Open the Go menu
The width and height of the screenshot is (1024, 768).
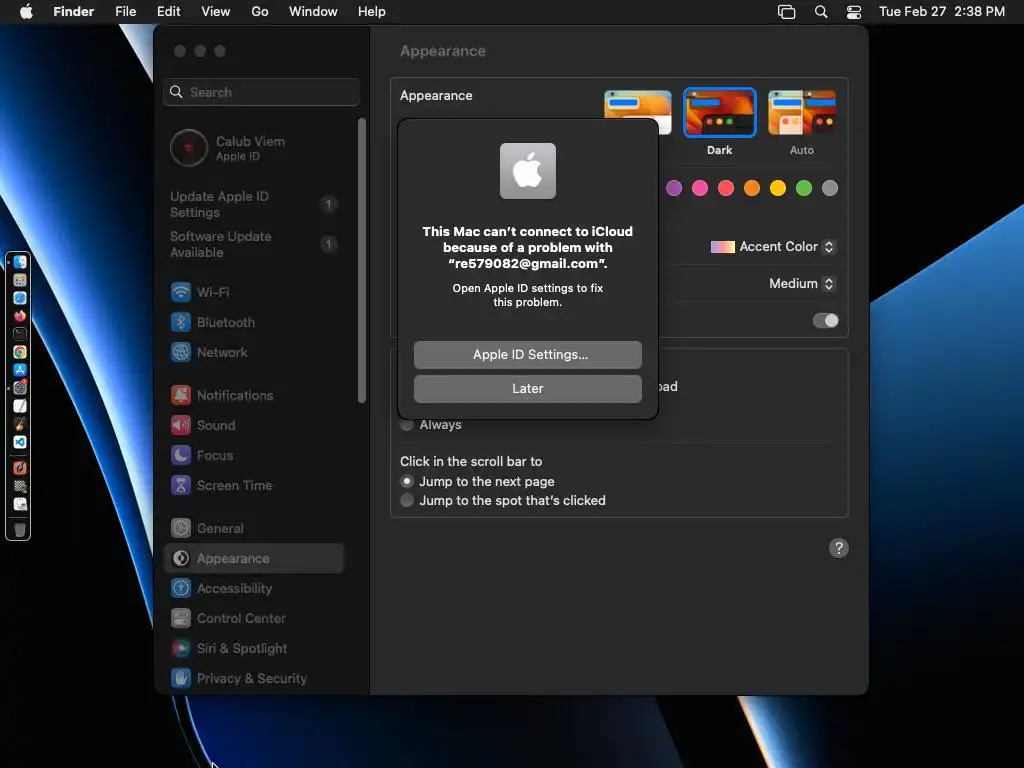click(260, 12)
